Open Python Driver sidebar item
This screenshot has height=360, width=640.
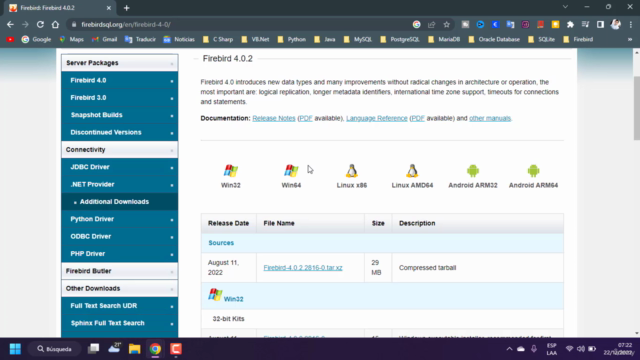(x=120, y=219)
